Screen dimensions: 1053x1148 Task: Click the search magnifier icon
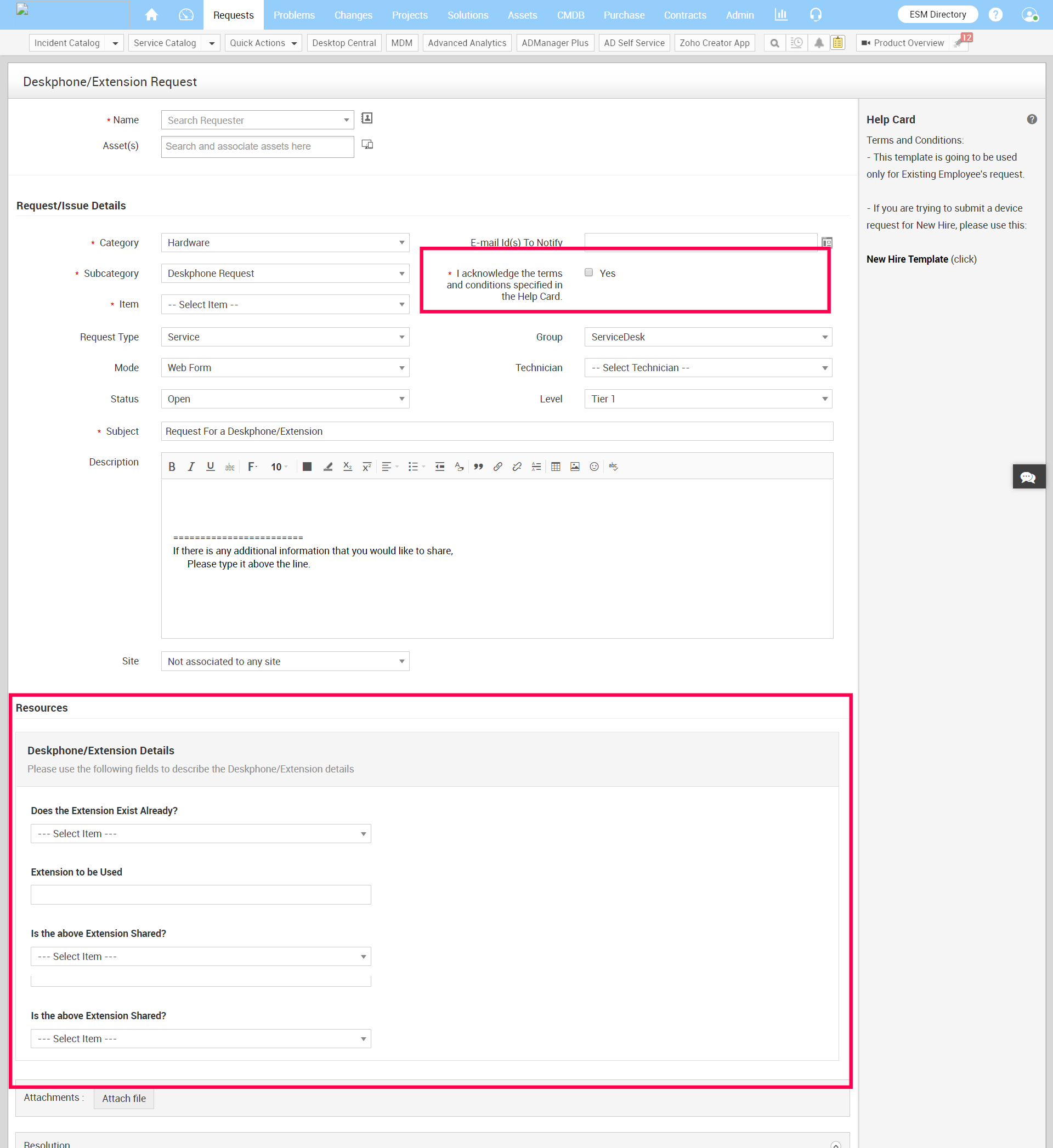pyautogui.click(x=774, y=43)
